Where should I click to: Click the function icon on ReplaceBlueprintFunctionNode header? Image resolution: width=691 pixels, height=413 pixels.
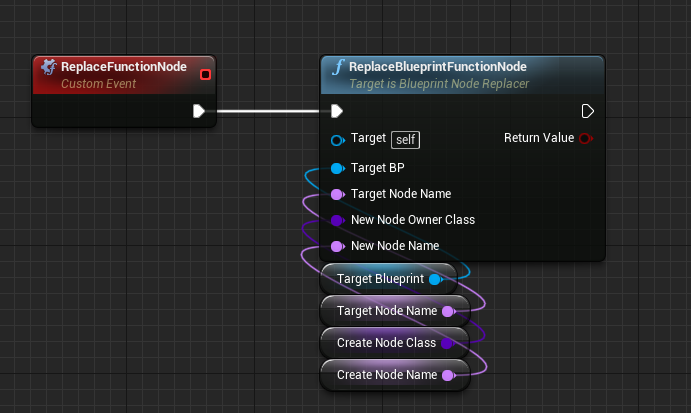(338, 67)
